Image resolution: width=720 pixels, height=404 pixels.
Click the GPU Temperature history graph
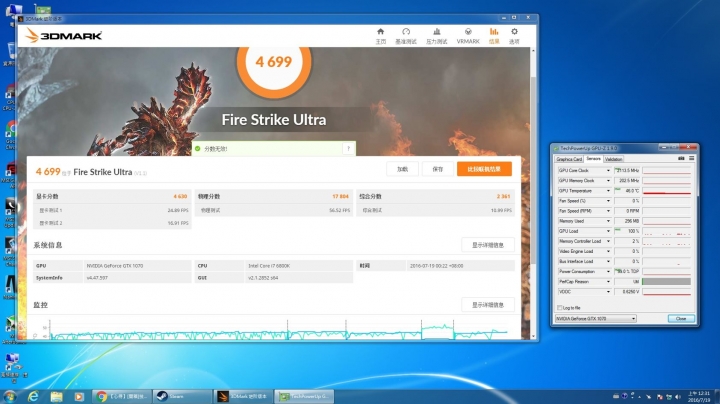(x=667, y=191)
